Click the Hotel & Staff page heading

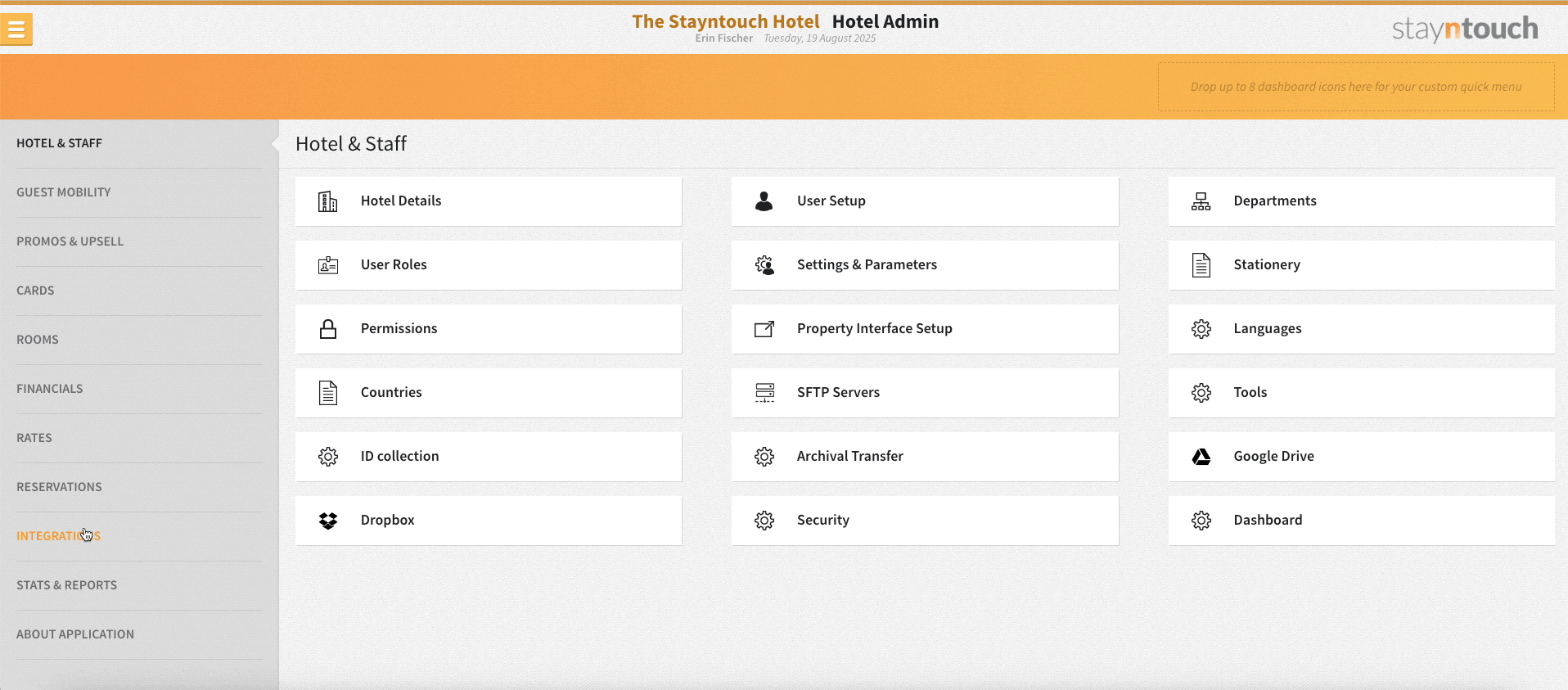(351, 144)
